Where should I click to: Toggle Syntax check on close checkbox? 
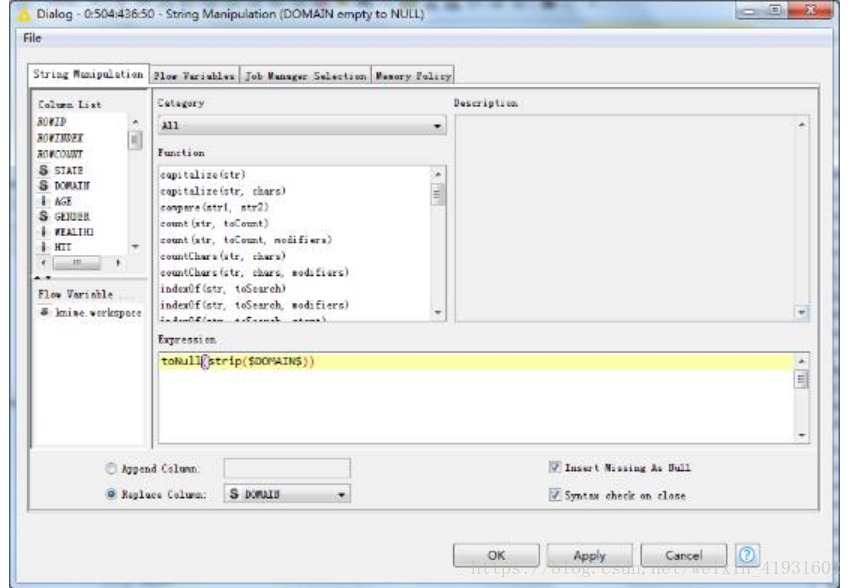tap(555, 495)
